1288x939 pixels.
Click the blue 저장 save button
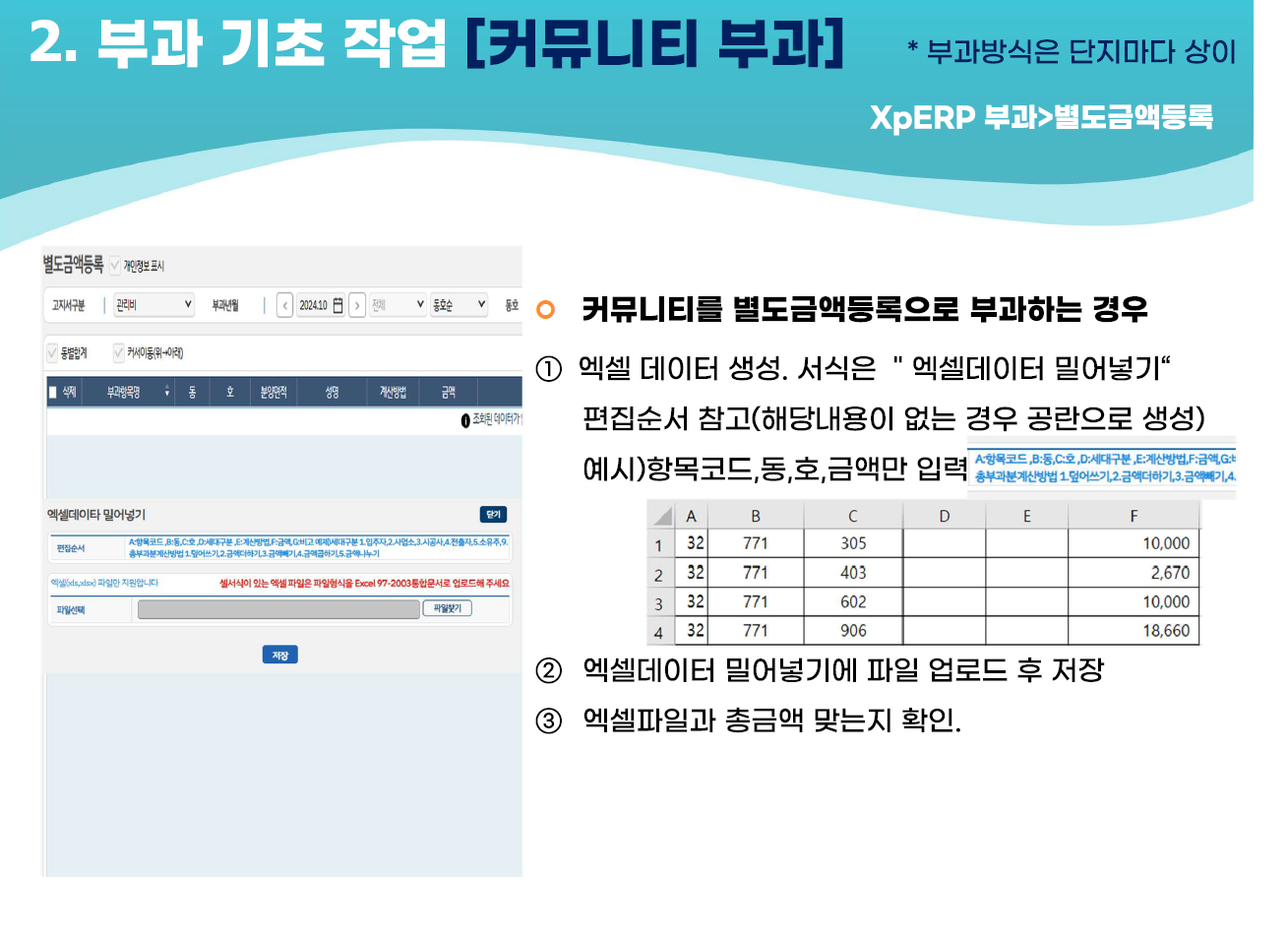tap(280, 655)
